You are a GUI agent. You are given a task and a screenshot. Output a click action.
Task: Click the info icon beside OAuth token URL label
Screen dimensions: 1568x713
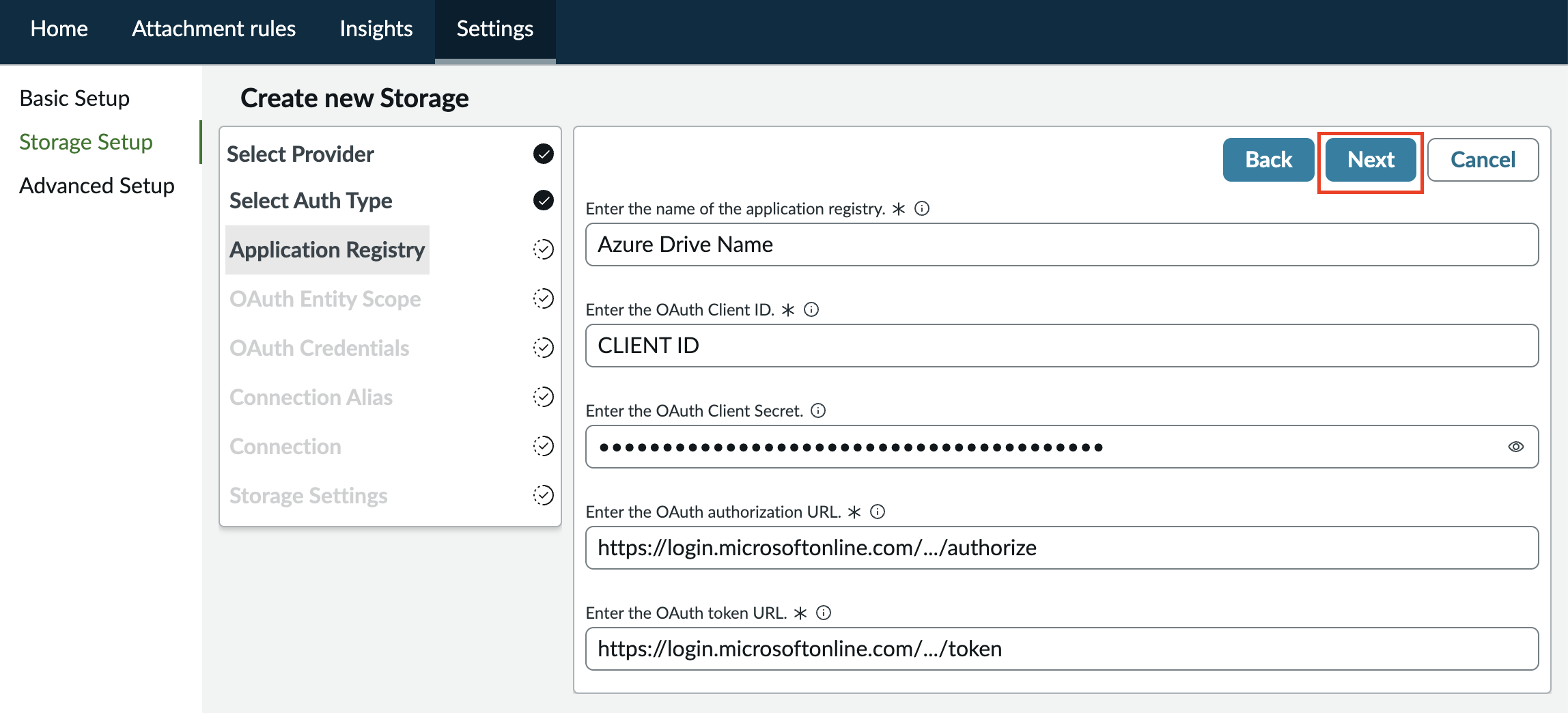pyautogui.click(x=824, y=613)
